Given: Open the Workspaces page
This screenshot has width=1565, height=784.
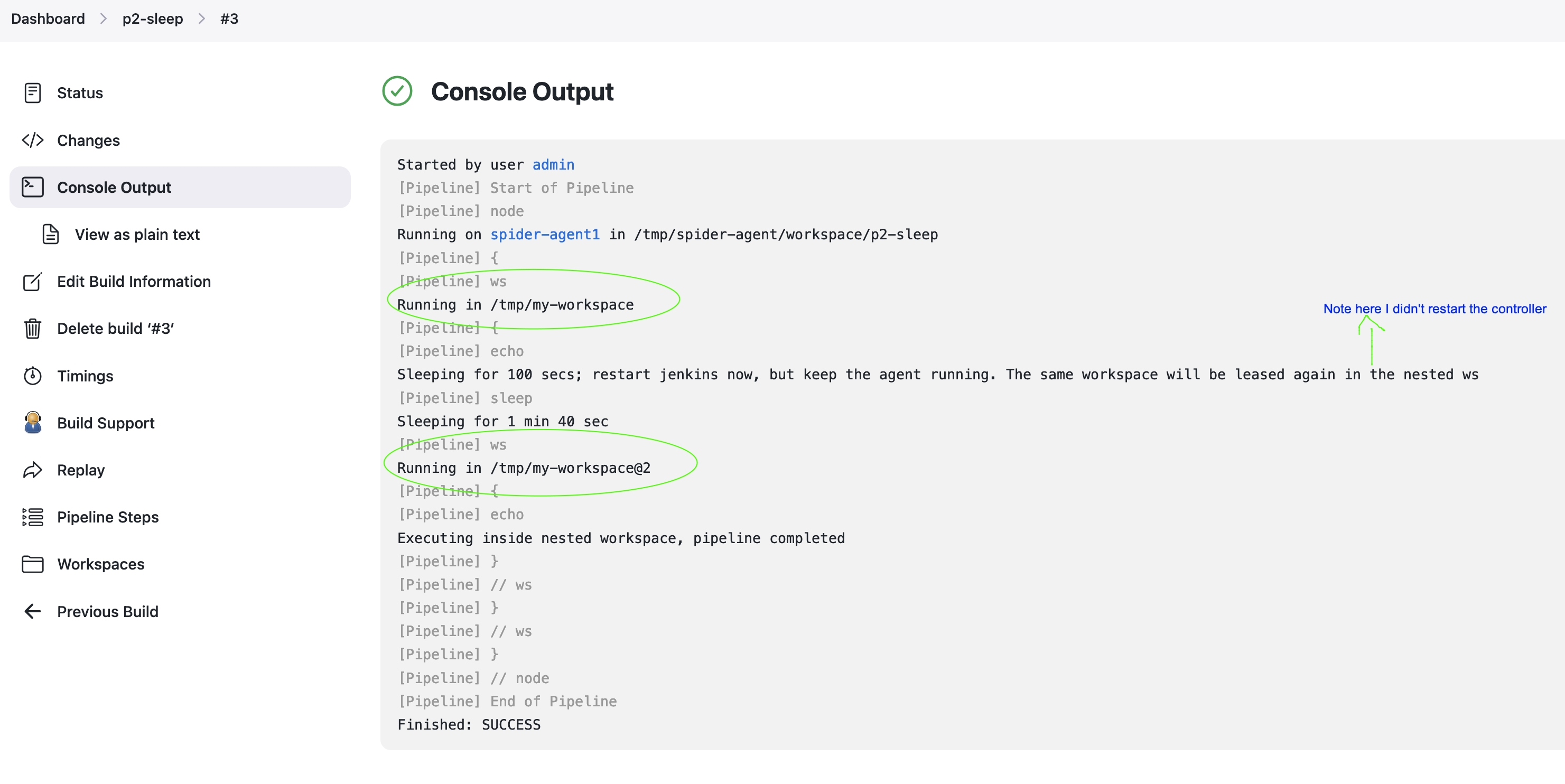Looking at the screenshot, I should coord(101,564).
